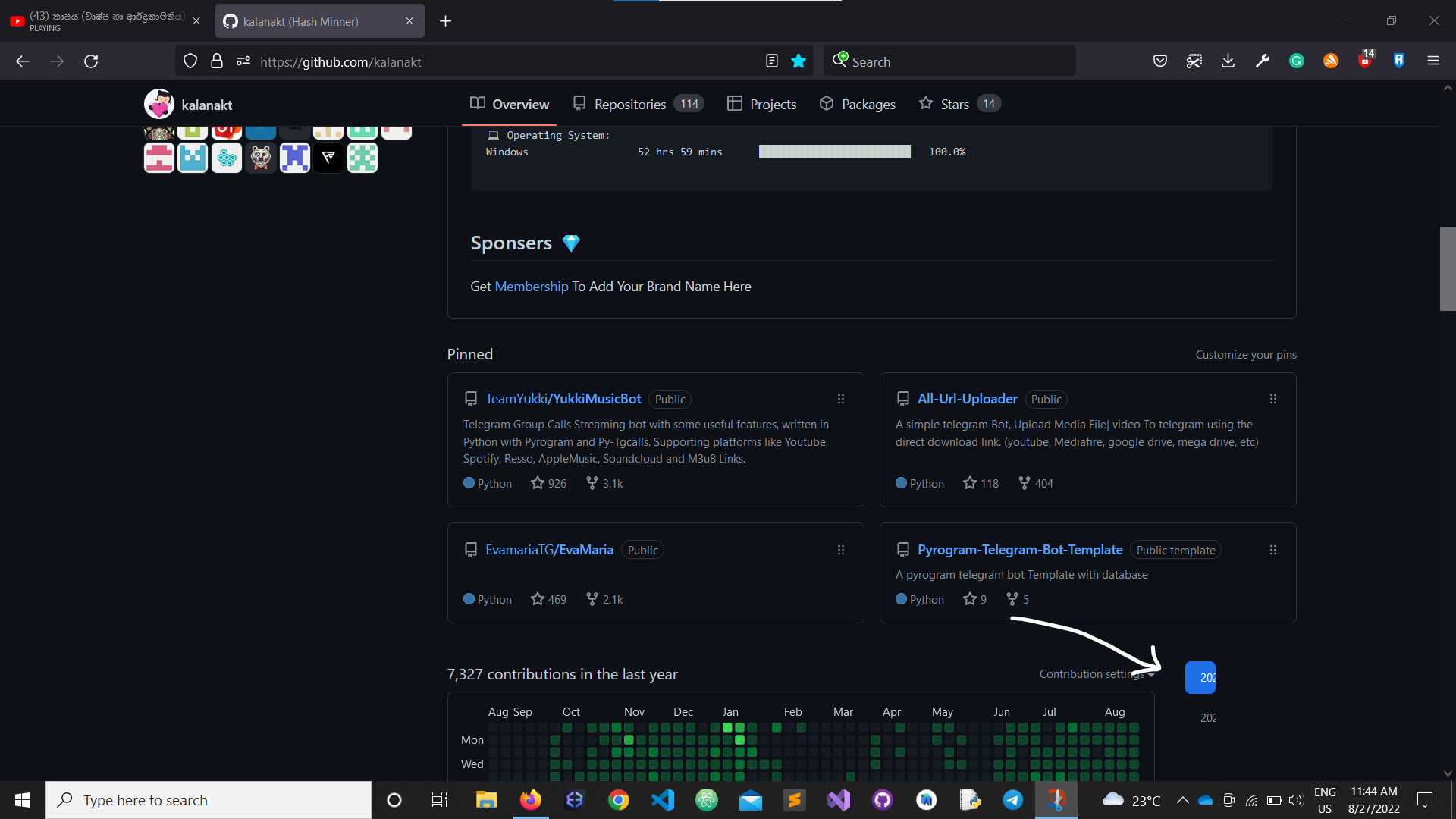Show hidden system tray icons chevron
Screen dimensions: 1456x819
click(1182, 800)
